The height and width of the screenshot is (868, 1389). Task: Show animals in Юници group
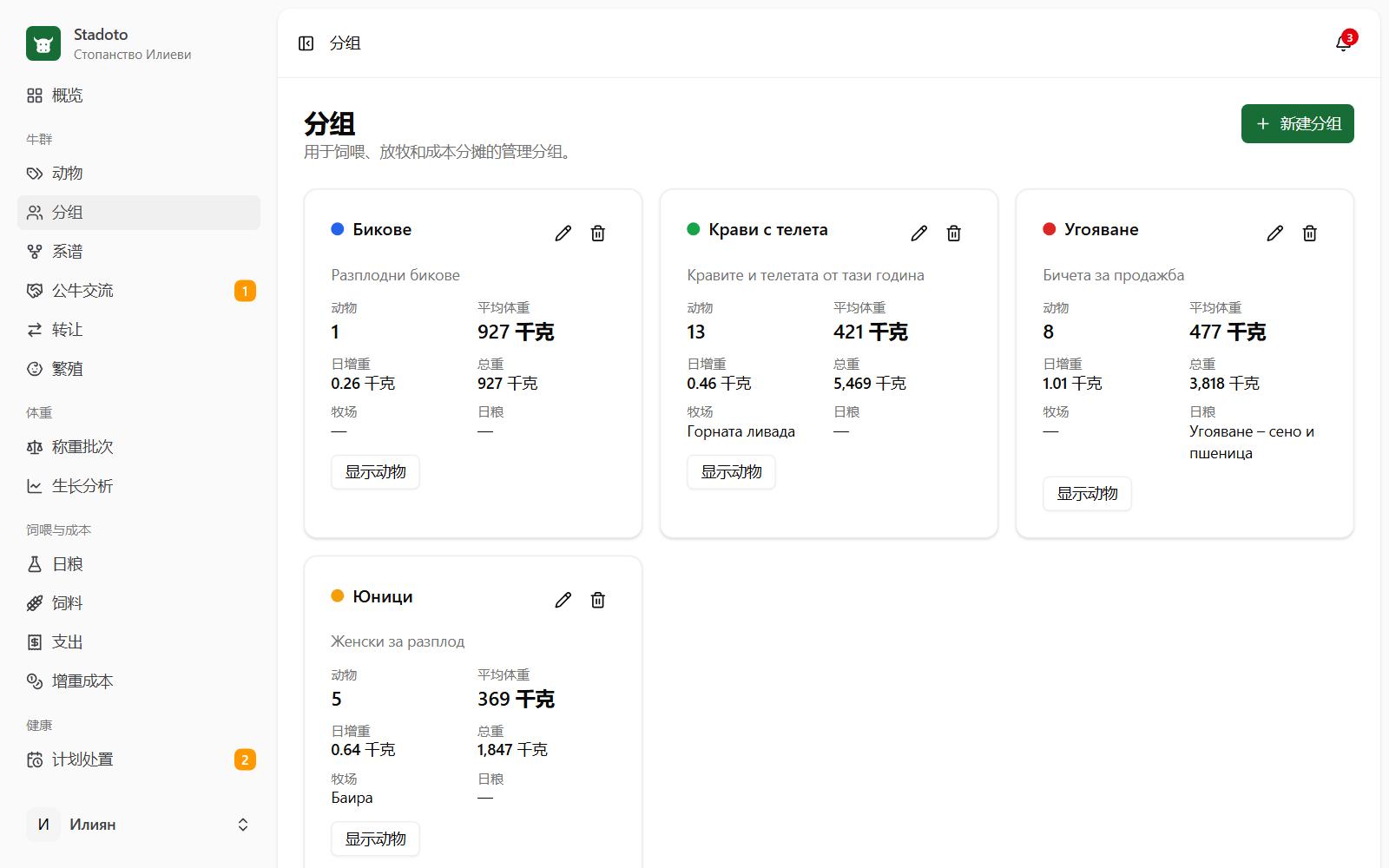click(x=375, y=838)
